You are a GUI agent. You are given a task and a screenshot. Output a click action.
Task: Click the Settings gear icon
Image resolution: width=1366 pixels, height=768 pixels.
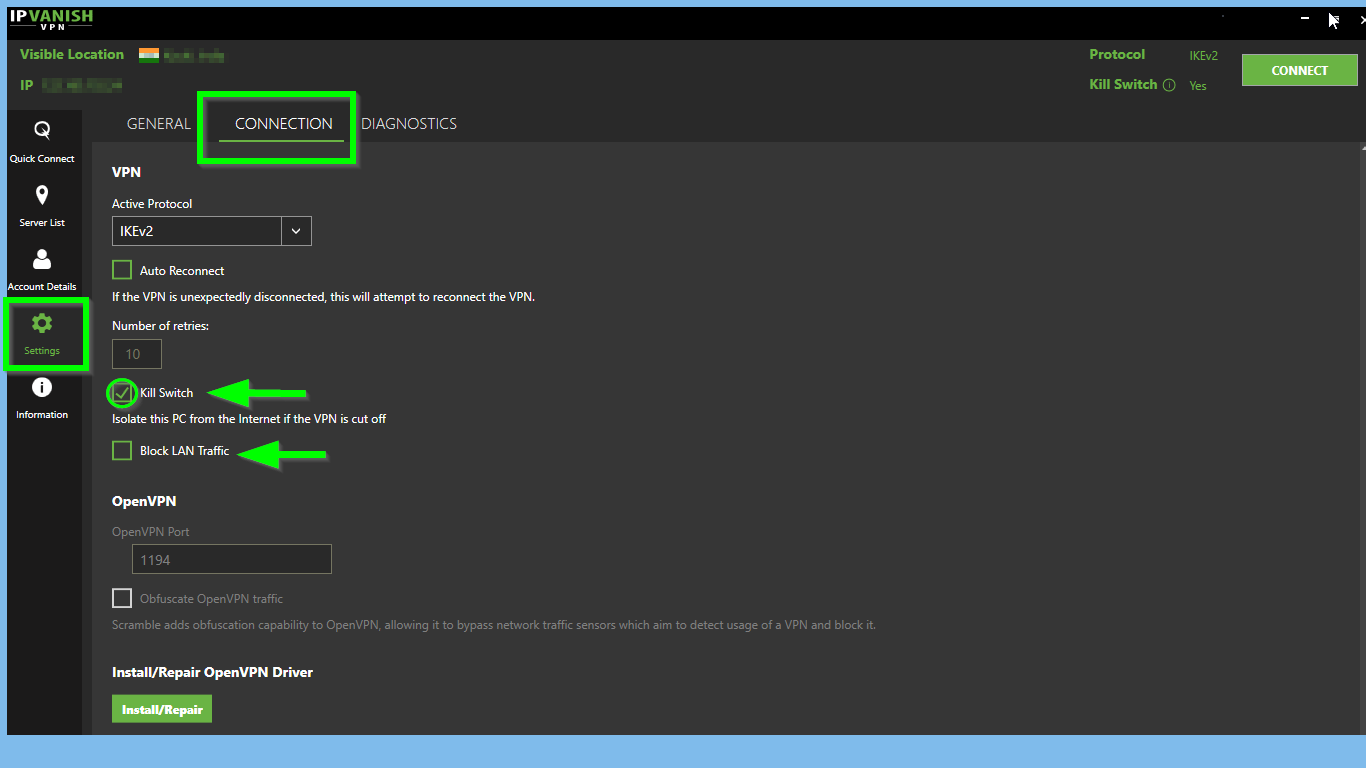[42, 323]
